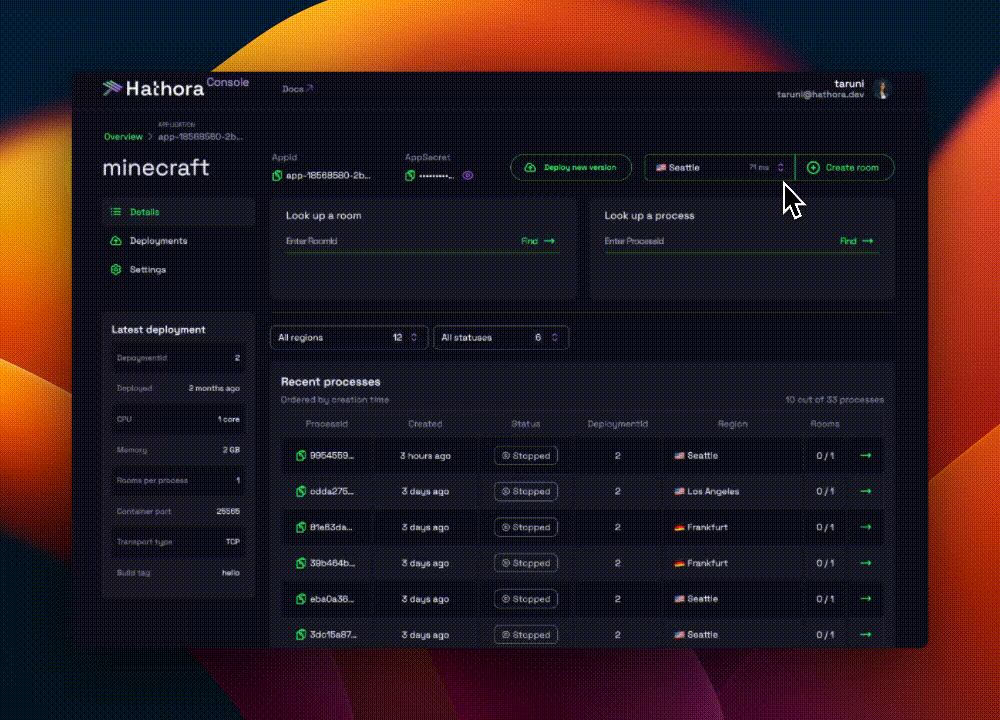Copy the AppId value
This screenshot has width=1000, height=720.
pos(277,175)
